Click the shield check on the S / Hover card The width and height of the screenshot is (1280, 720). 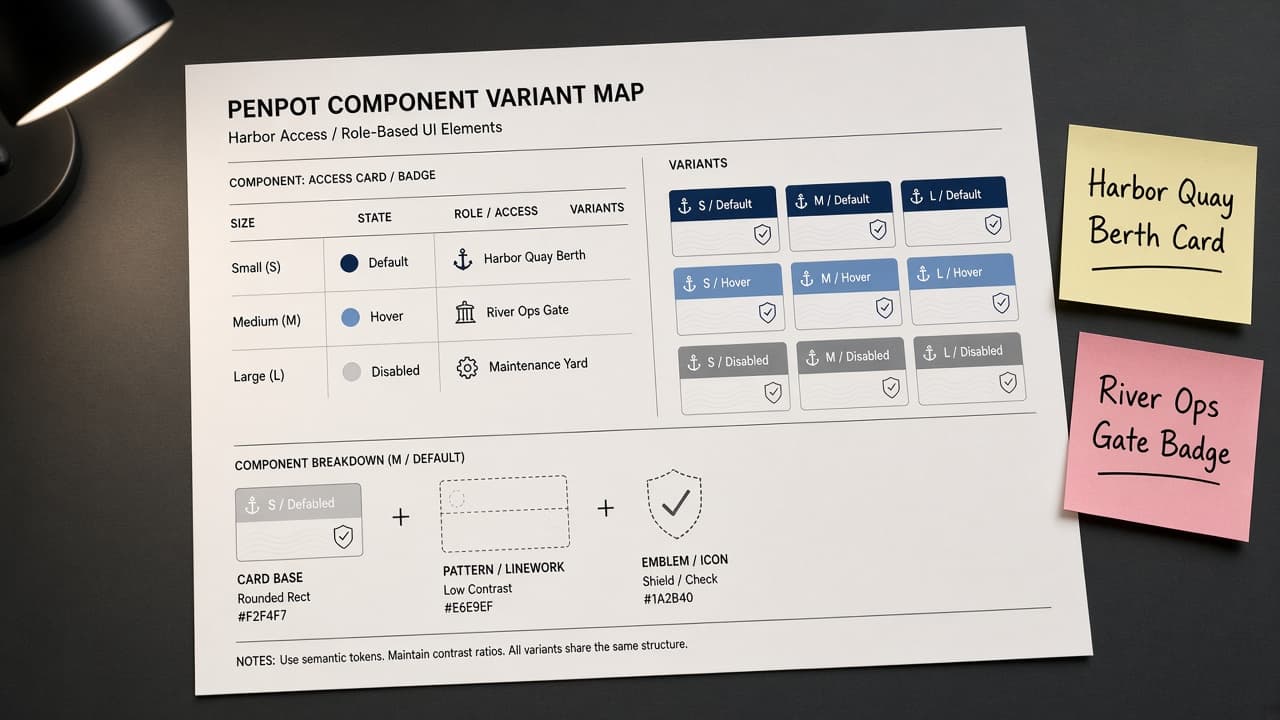tap(767, 313)
